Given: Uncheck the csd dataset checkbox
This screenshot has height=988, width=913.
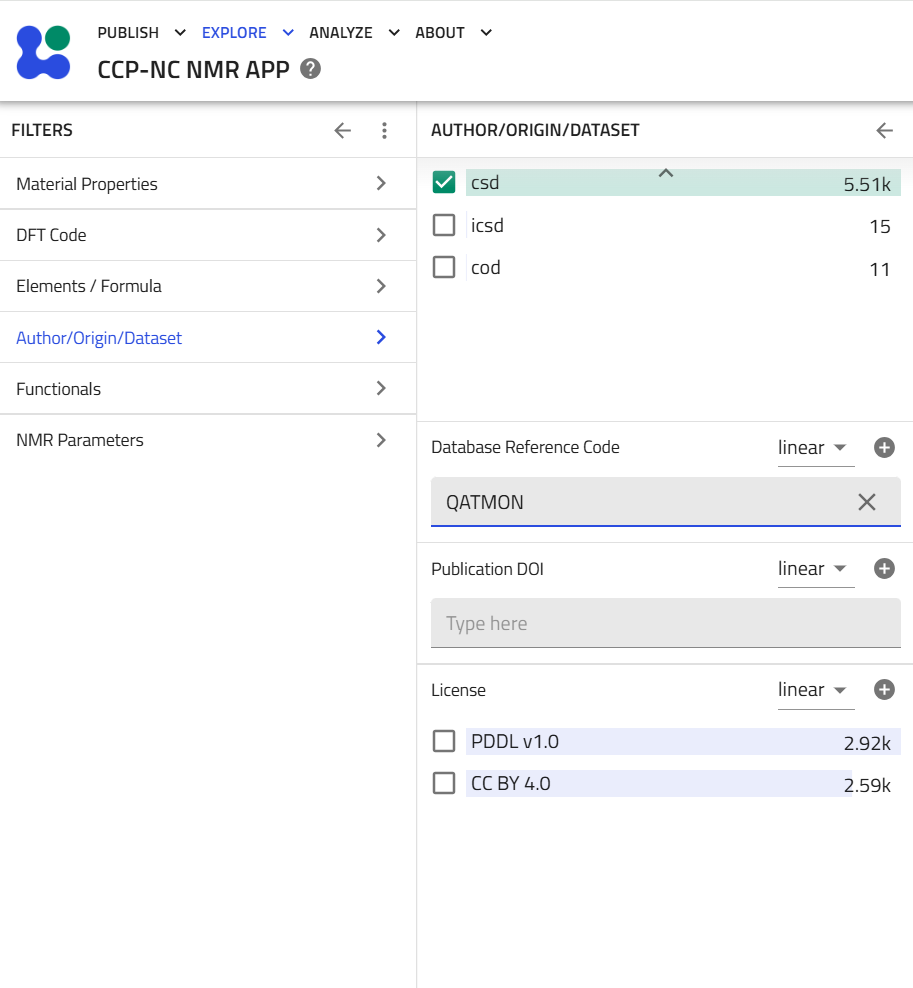Looking at the screenshot, I should click(x=444, y=182).
